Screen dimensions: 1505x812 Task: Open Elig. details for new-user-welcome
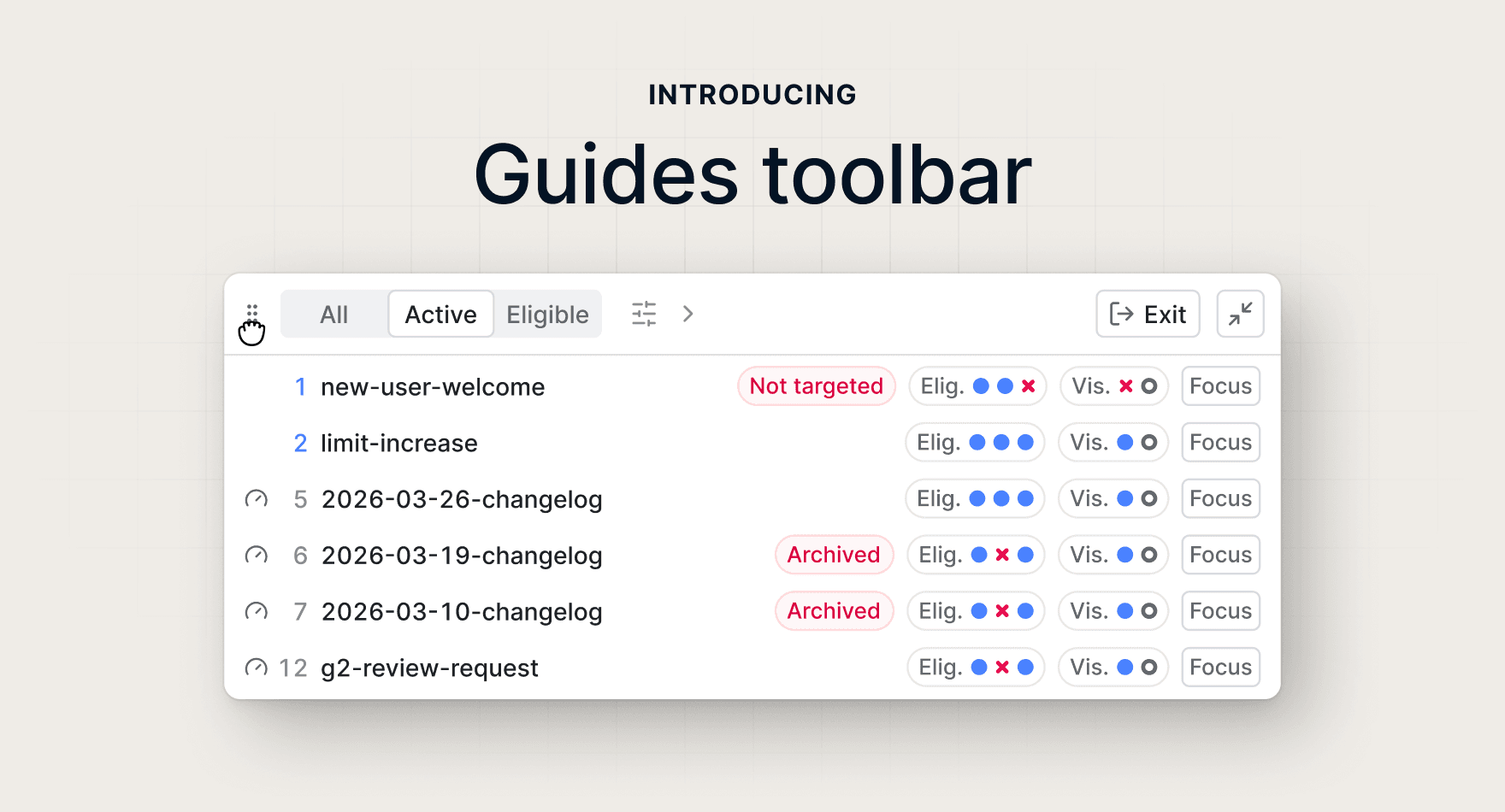tap(977, 386)
